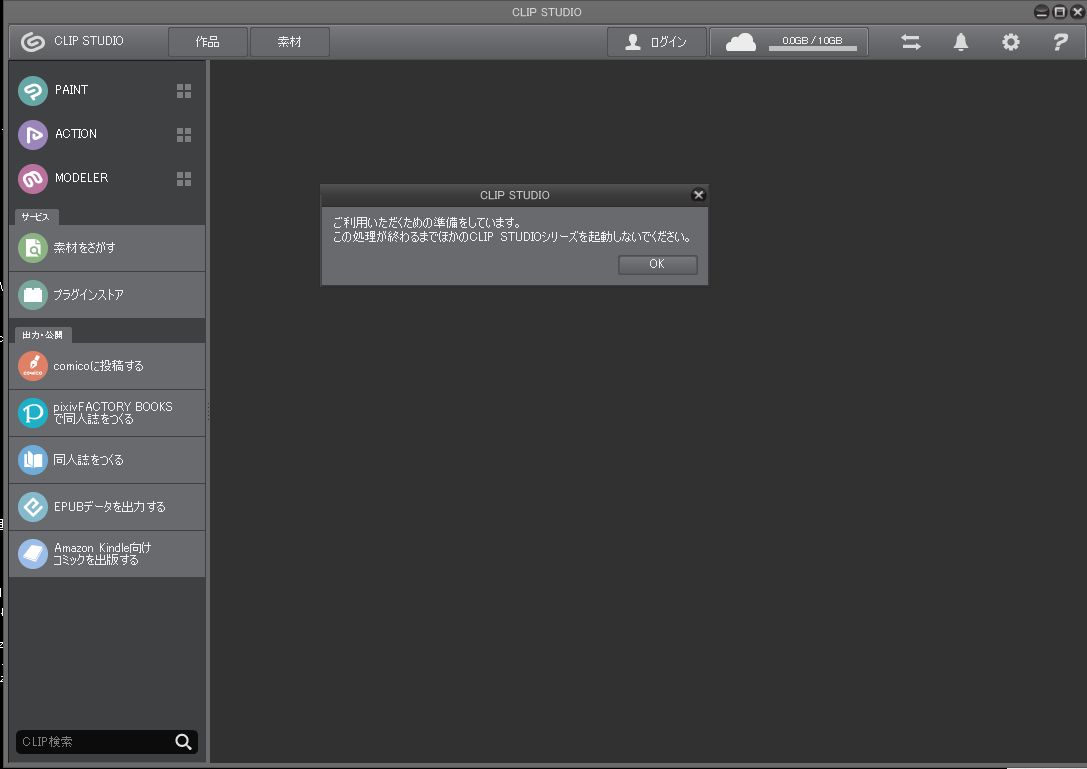1087x769 pixels.
Task: Select 同人誌をつくる option
Action: 107,460
